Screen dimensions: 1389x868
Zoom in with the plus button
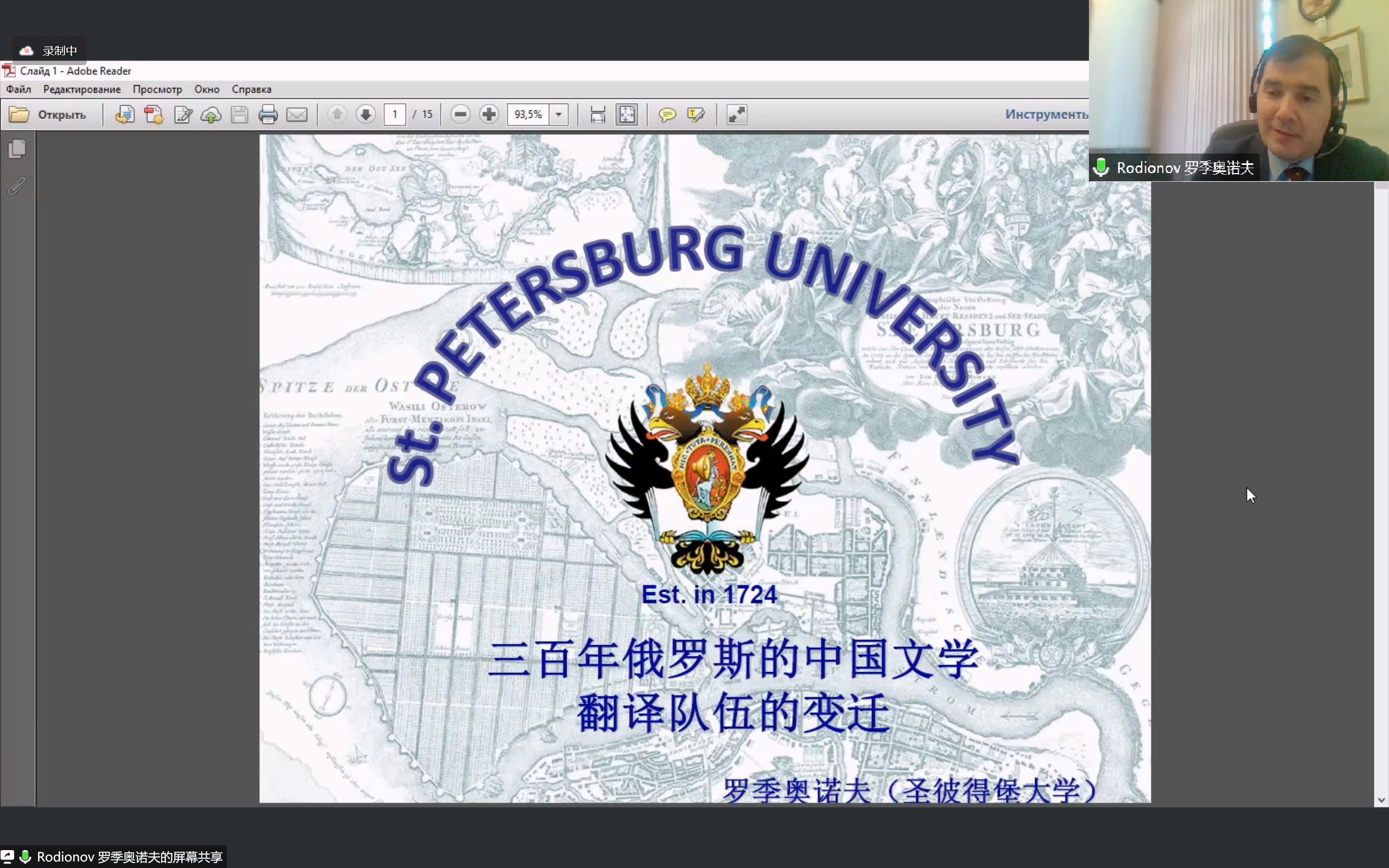489,115
